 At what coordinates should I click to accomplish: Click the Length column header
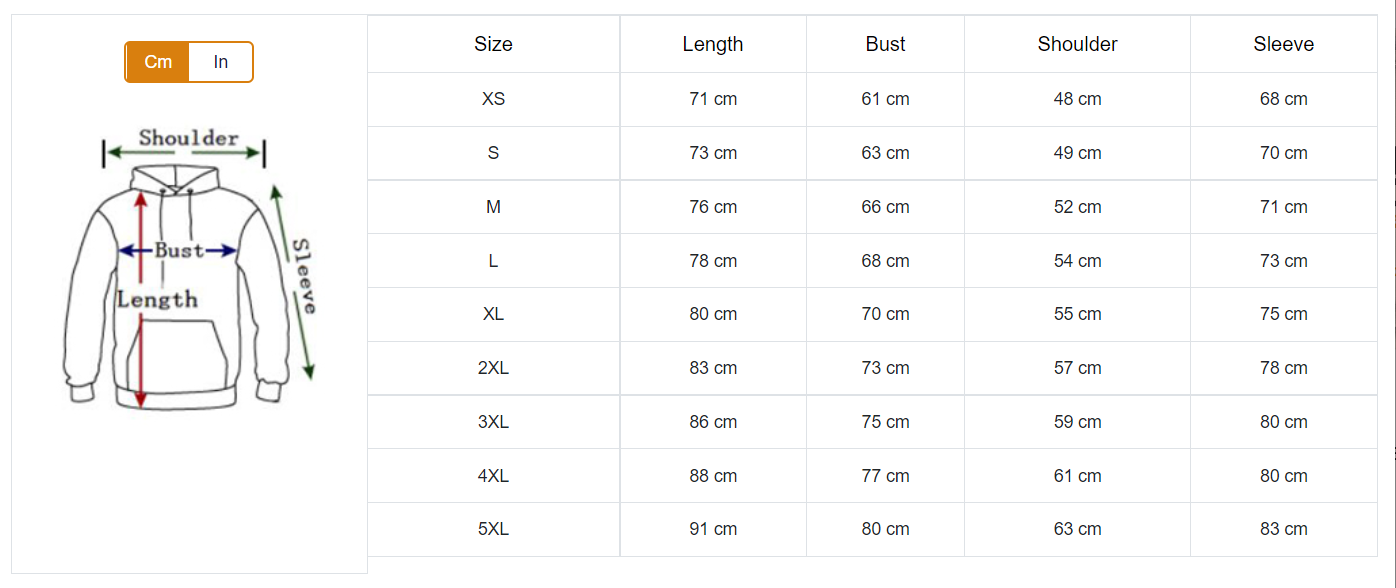(x=713, y=44)
